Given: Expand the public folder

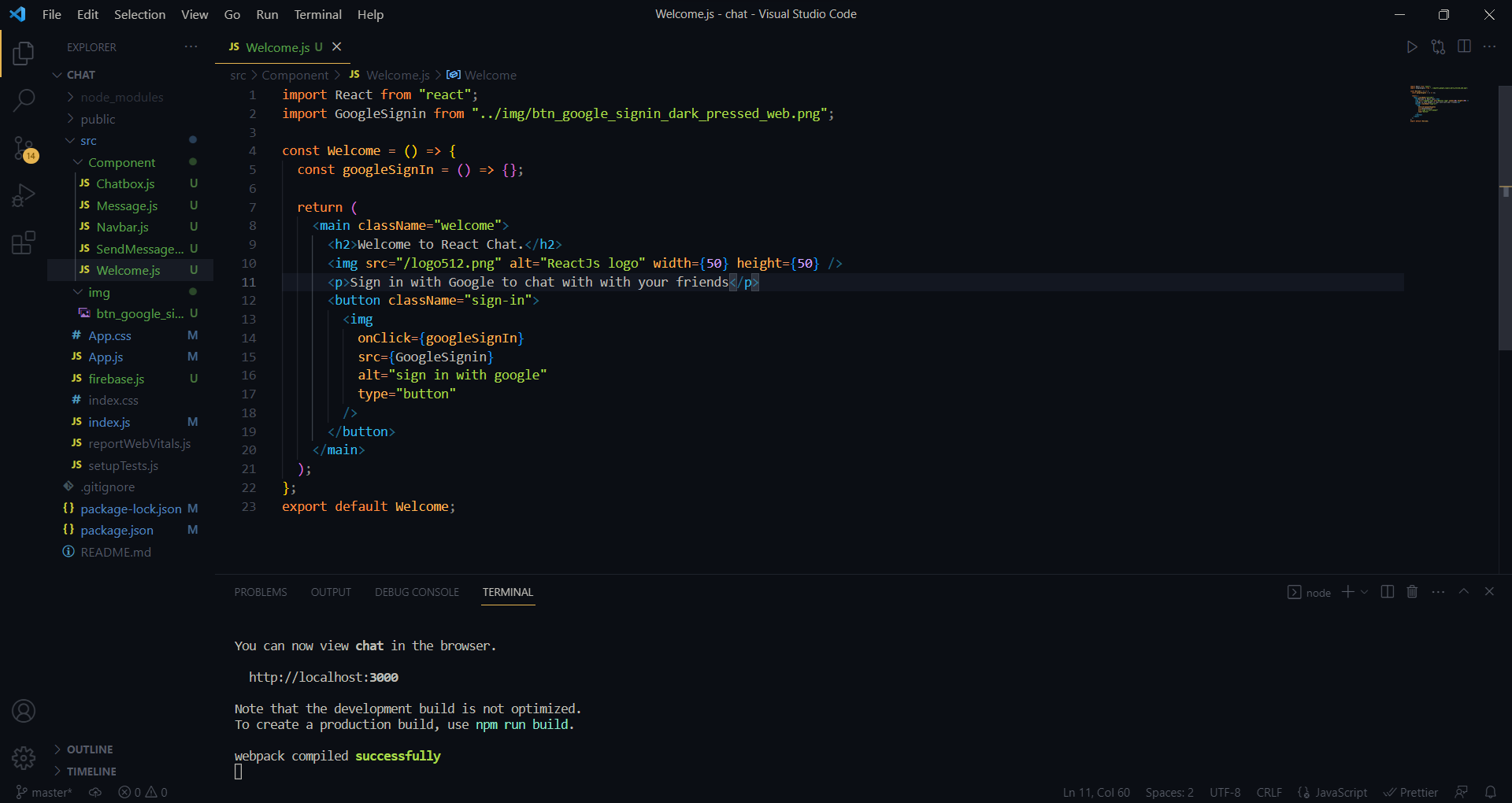Looking at the screenshot, I should 130,119.
